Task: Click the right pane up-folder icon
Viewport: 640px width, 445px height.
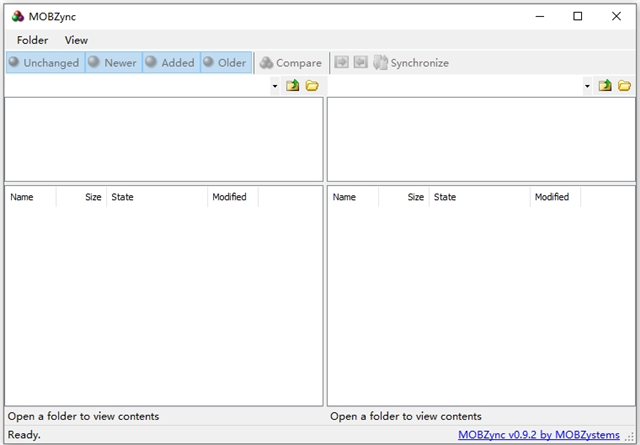Action: point(605,85)
